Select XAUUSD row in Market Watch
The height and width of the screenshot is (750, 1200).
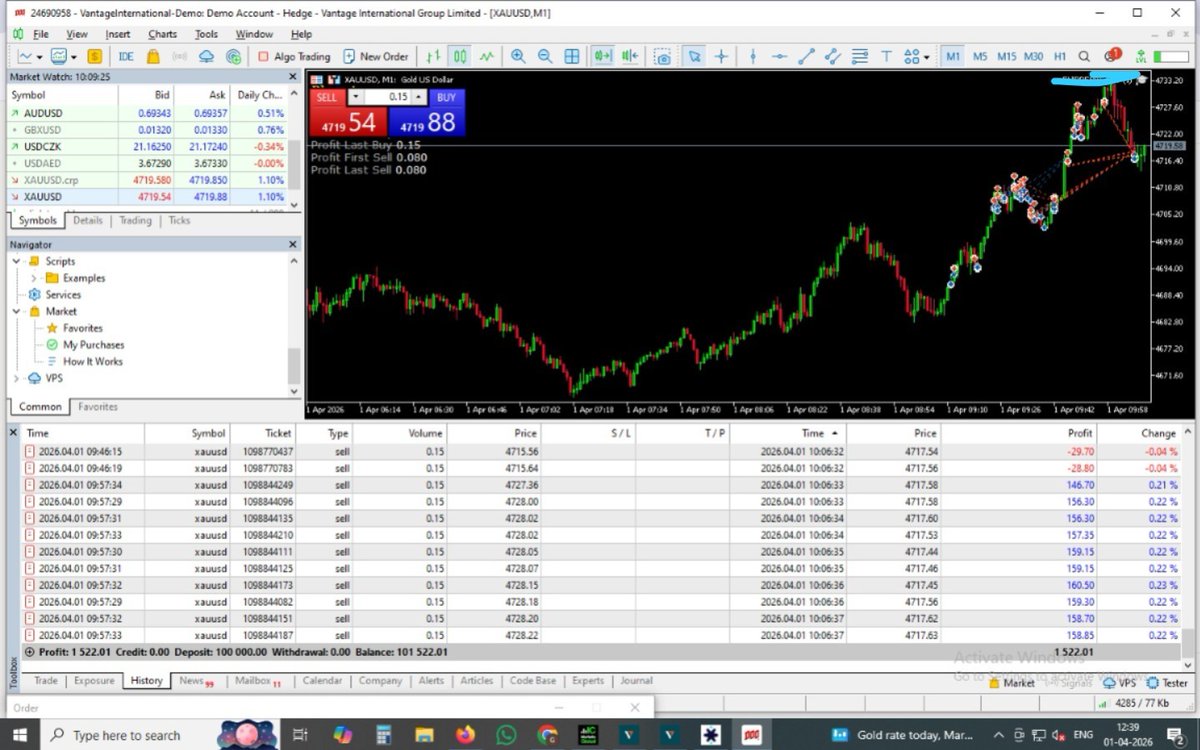point(149,197)
